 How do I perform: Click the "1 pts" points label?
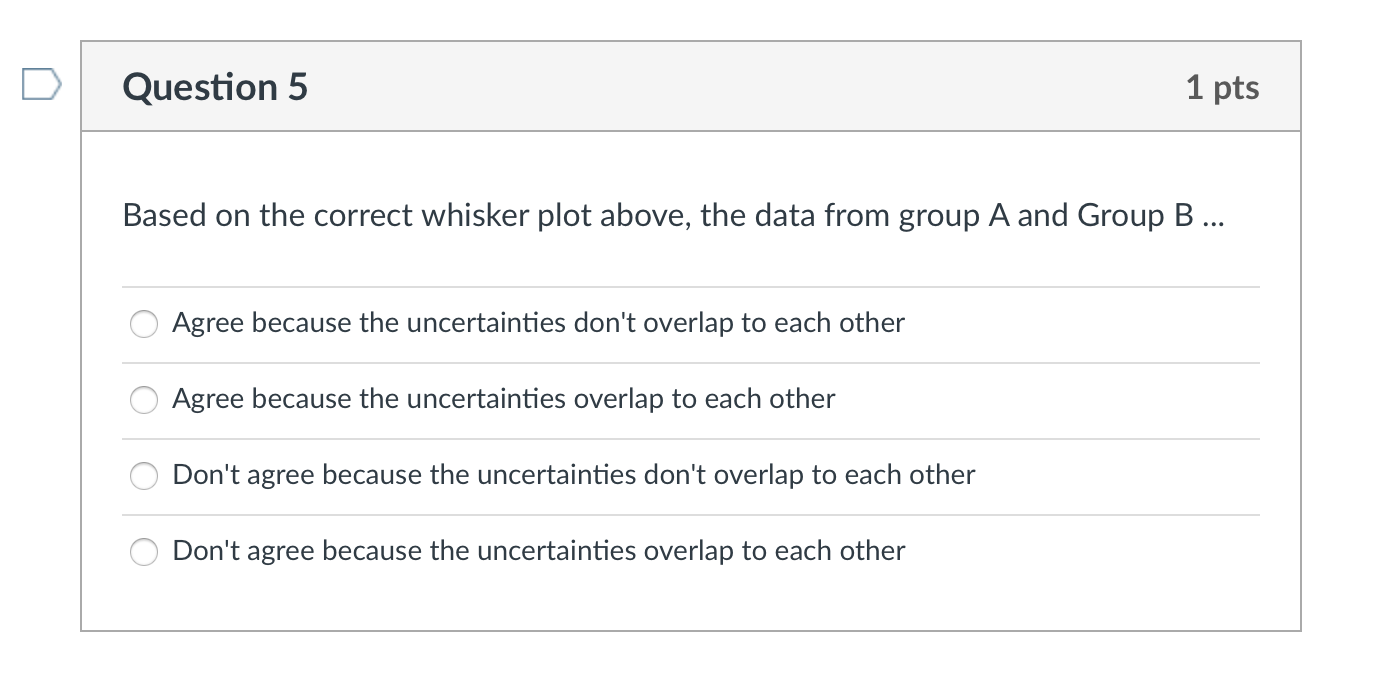1222,87
